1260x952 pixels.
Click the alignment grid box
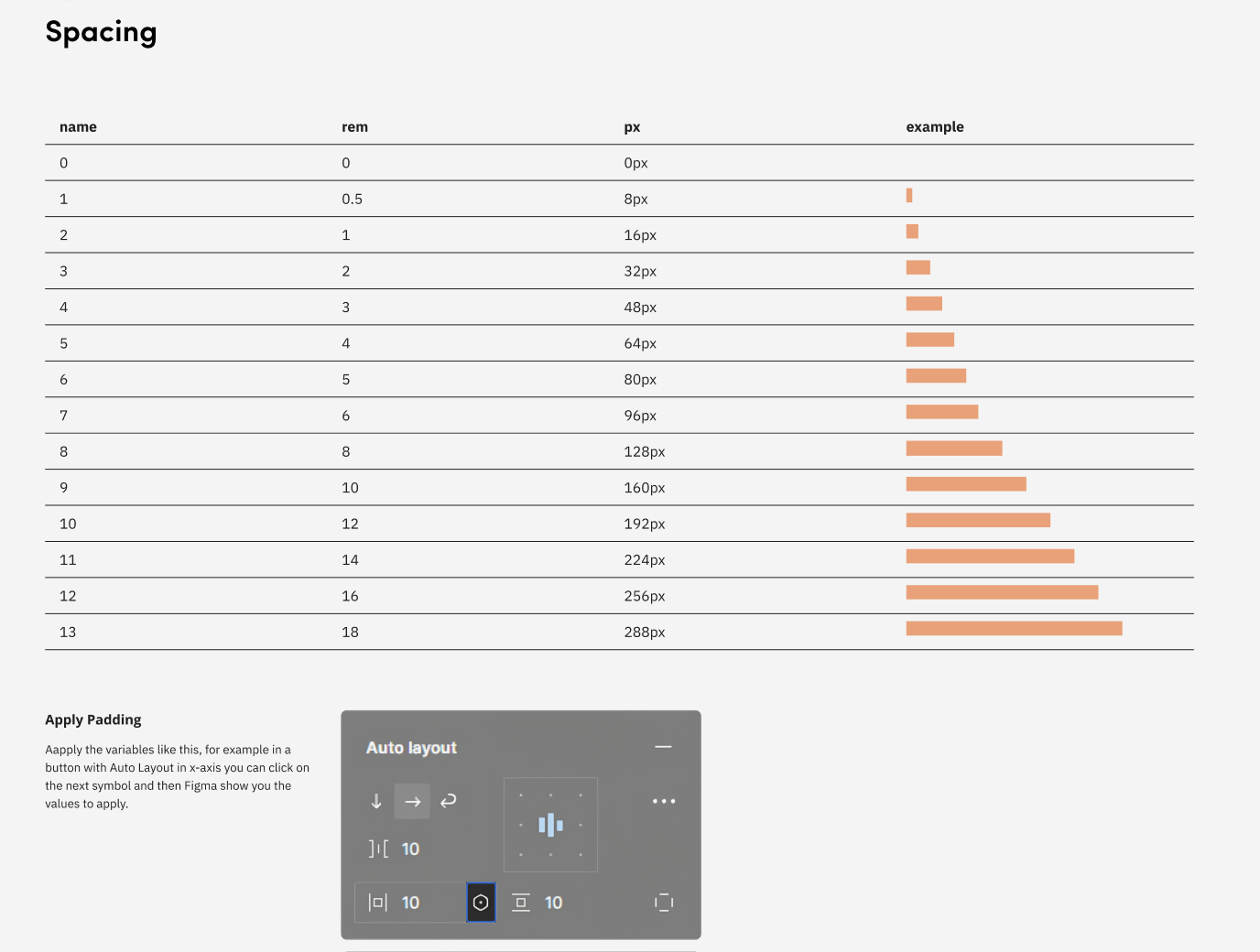coord(550,825)
